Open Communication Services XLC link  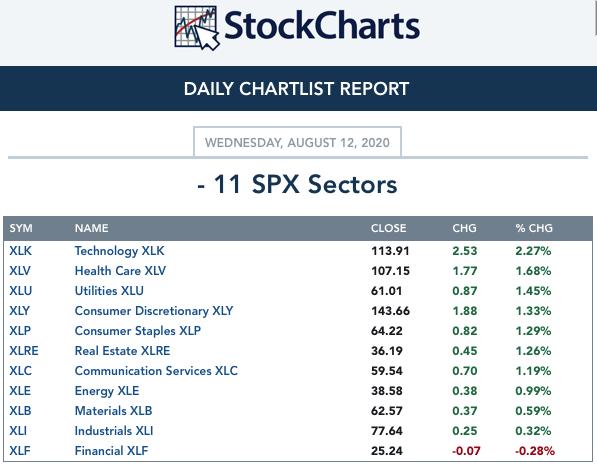coord(156,371)
